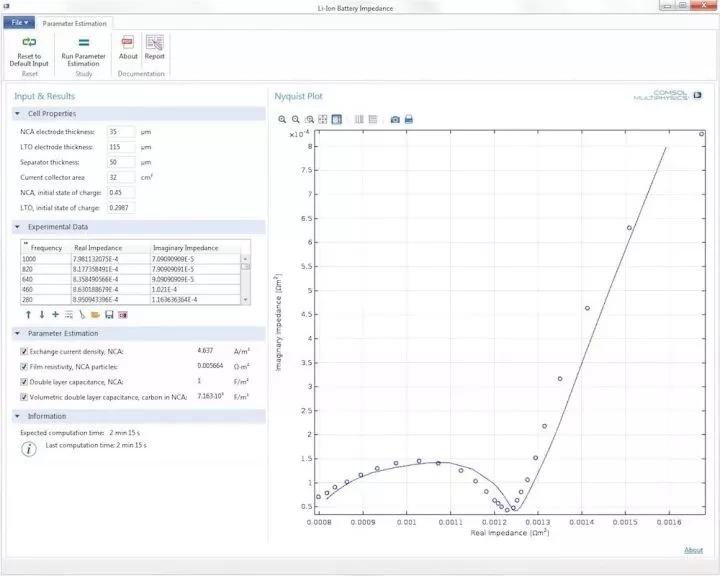
Task: Open the Report documentation icon
Action: (x=154, y=43)
